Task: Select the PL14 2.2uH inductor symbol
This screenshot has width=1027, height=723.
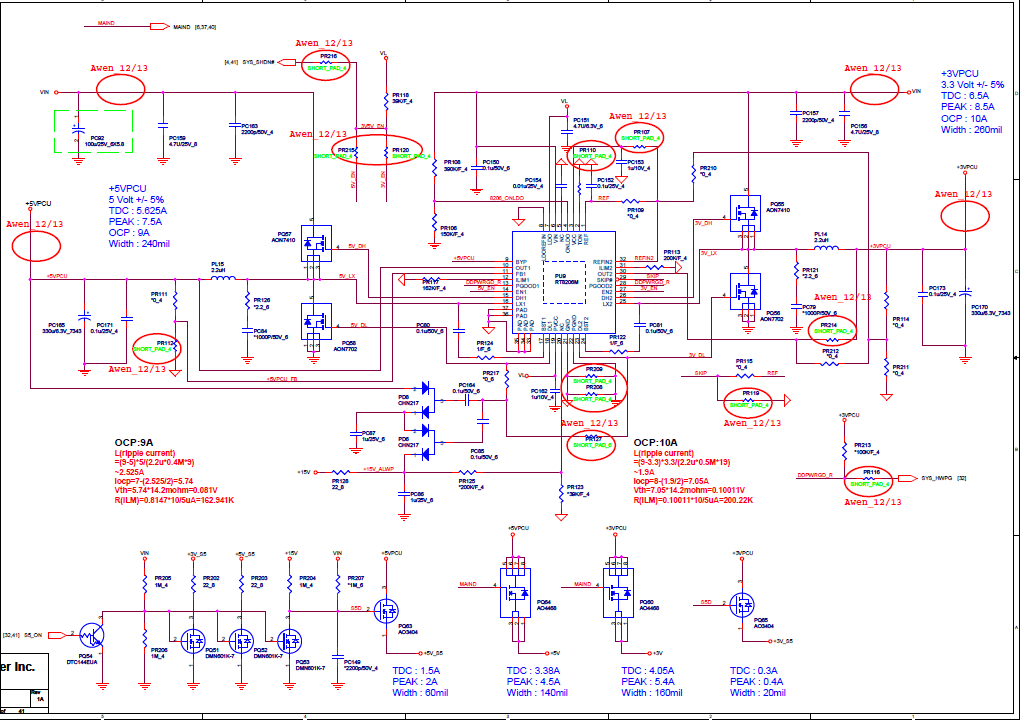Action: 826,247
